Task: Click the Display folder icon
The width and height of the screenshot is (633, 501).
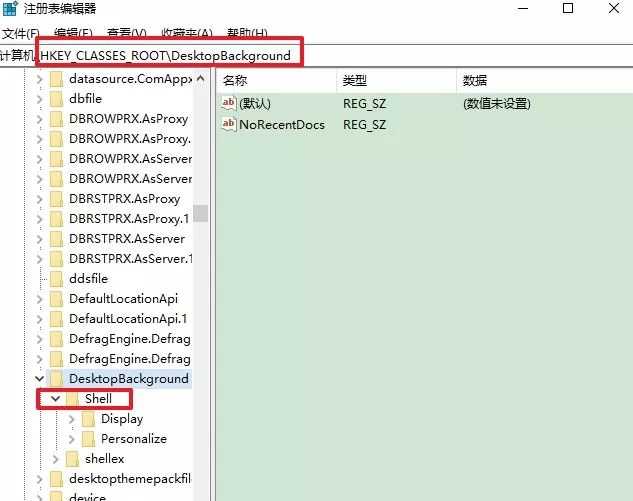Action: click(x=88, y=419)
